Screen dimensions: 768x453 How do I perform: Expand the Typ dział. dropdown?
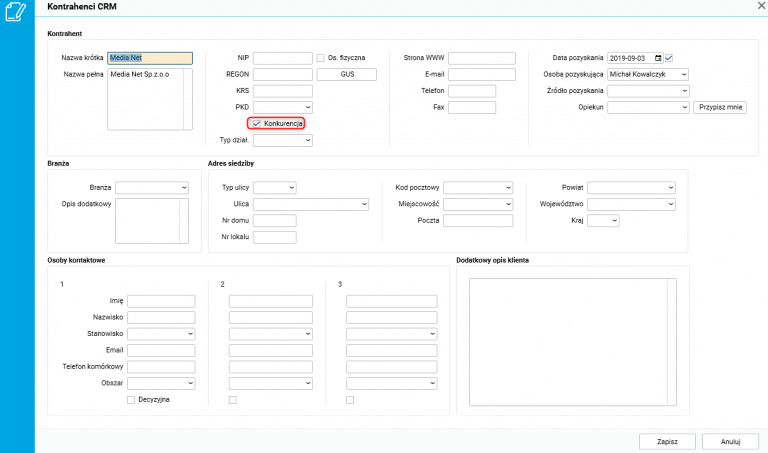[308, 141]
